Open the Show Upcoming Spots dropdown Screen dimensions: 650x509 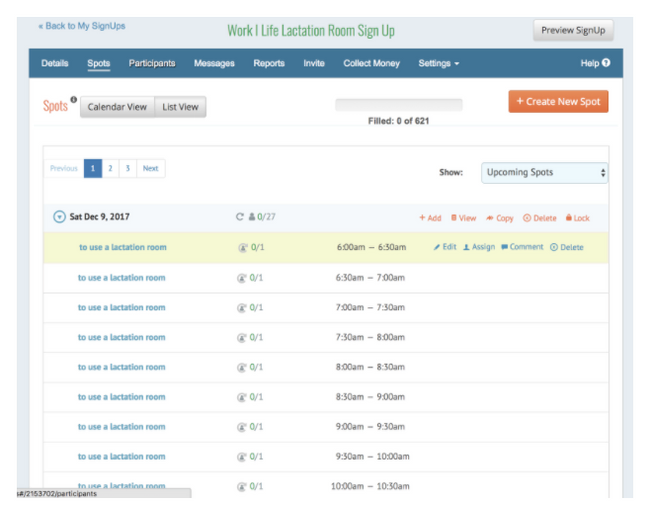coord(544,172)
